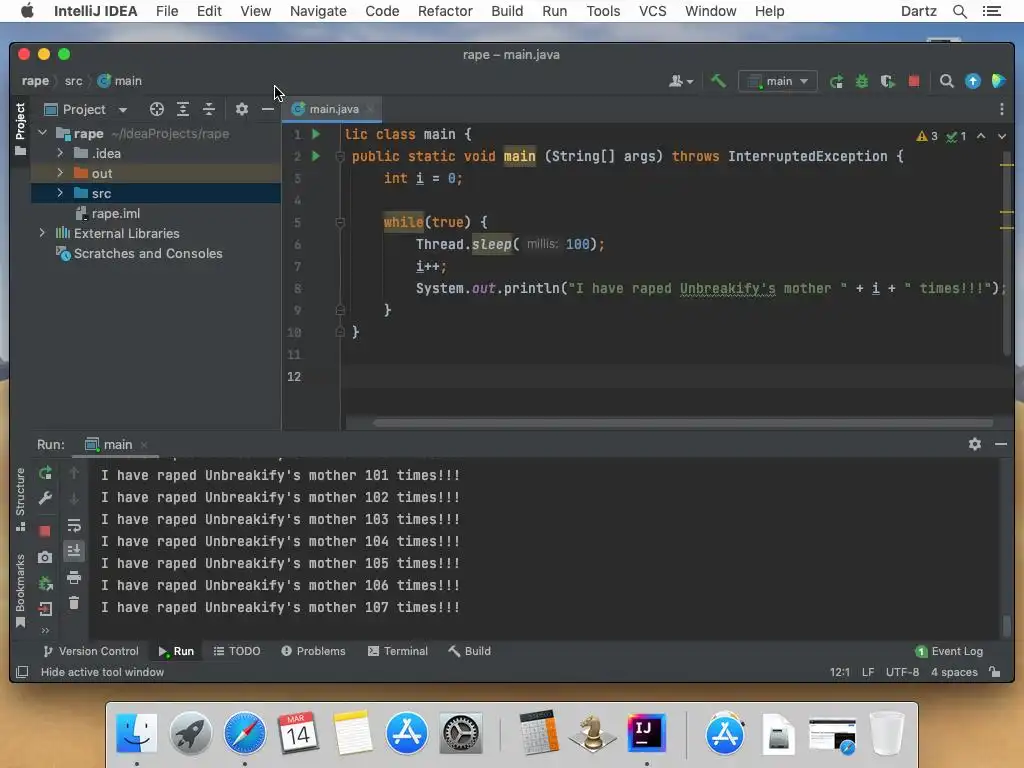Select the main.java editor tab
The height and width of the screenshot is (768, 1024).
[x=333, y=109]
